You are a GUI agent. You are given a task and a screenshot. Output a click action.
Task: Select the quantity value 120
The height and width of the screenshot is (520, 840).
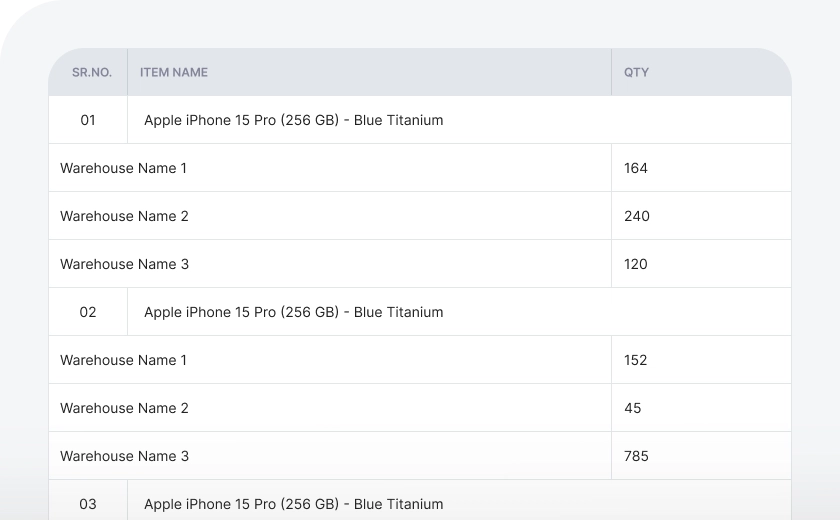tap(636, 264)
